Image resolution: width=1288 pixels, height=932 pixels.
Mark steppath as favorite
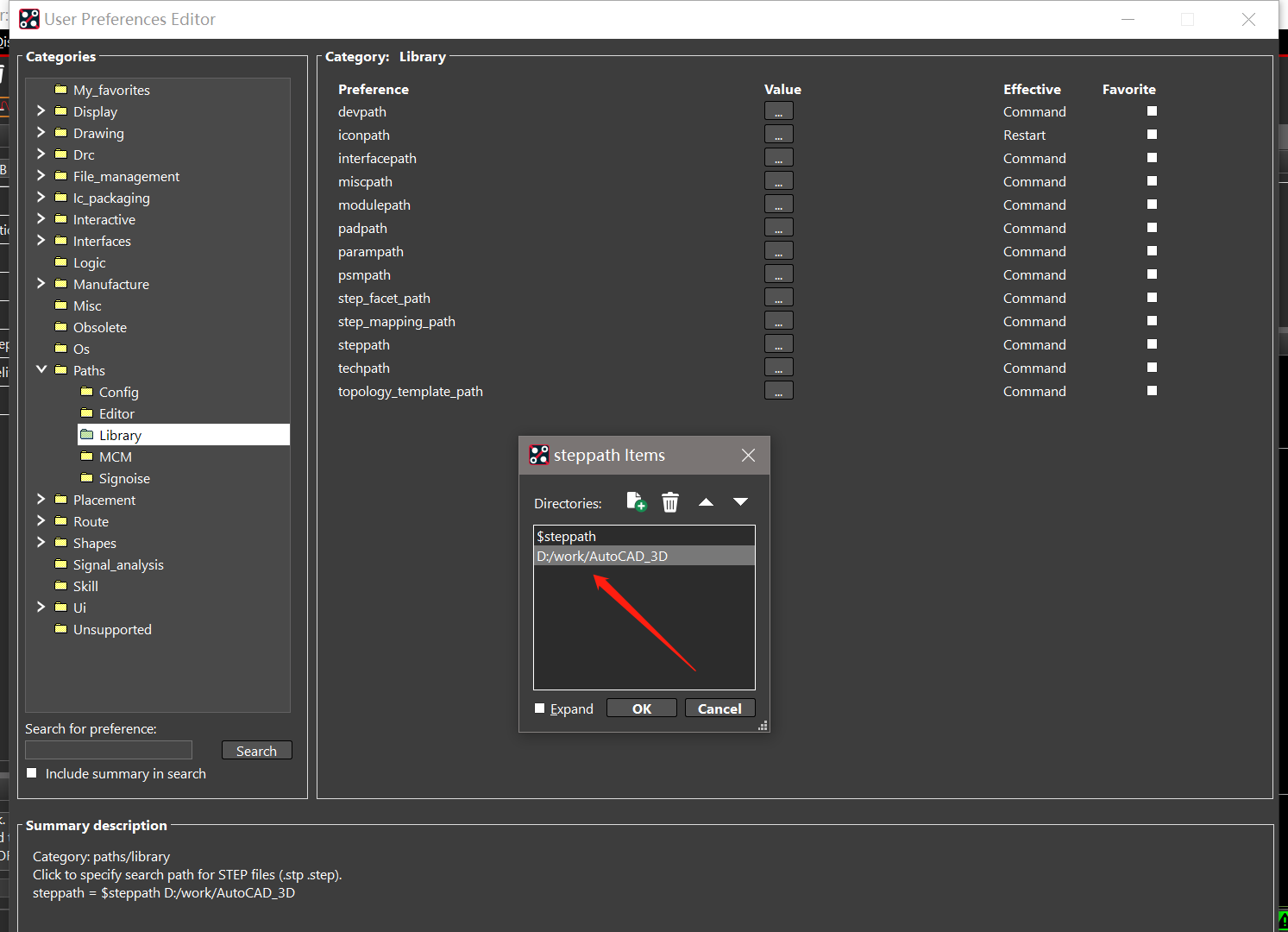click(x=1152, y=344)
